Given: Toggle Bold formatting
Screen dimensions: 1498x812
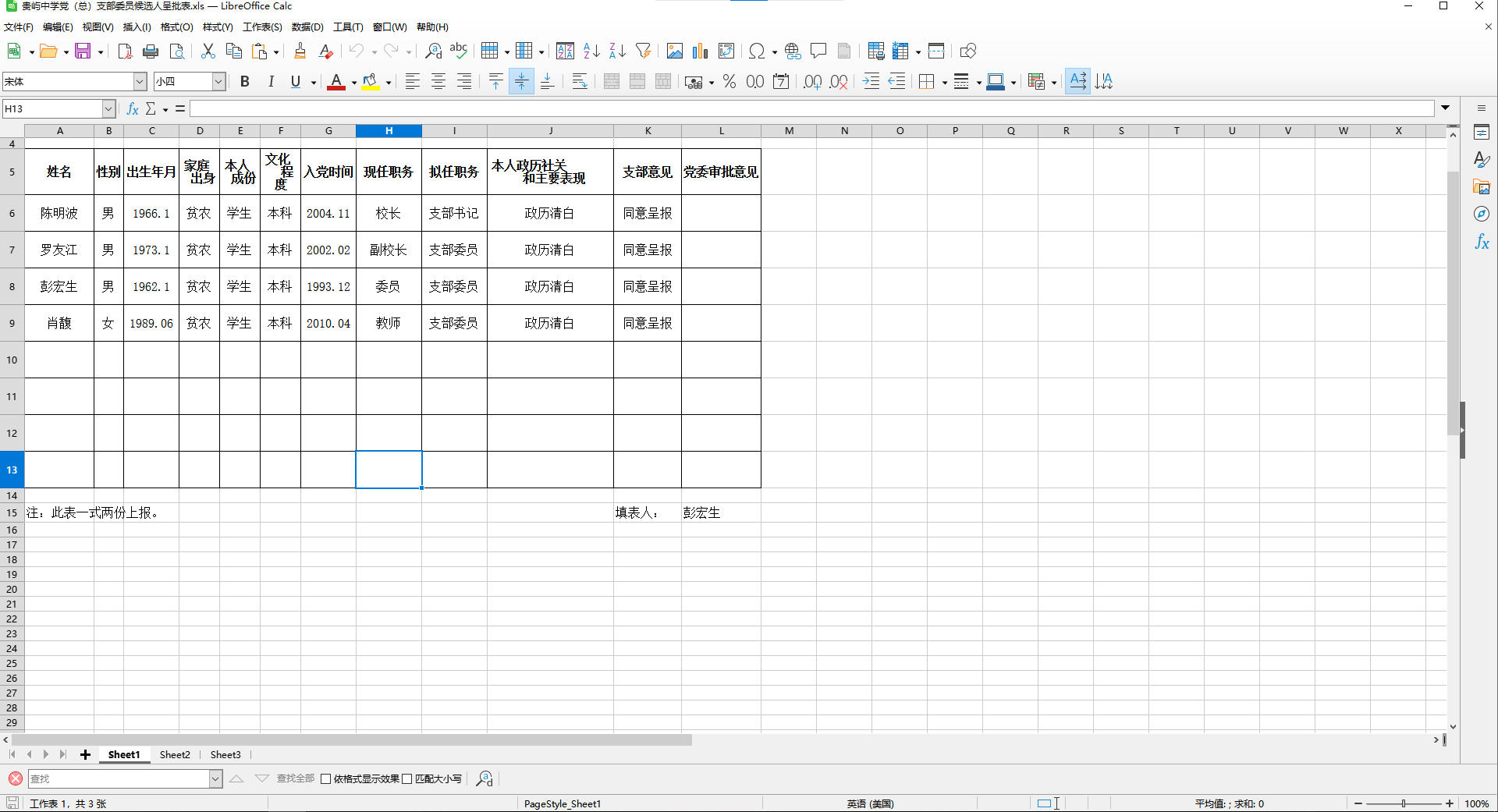Looking at the screenshot, I should [245, 82].
